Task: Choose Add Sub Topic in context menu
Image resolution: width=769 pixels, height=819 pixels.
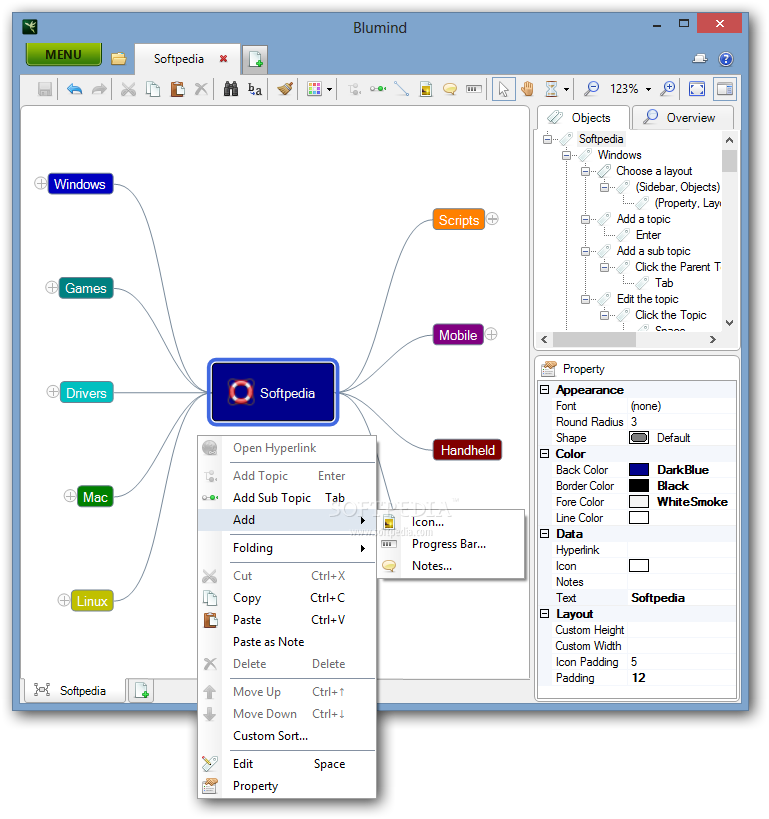Action: [x=287, y=498]
